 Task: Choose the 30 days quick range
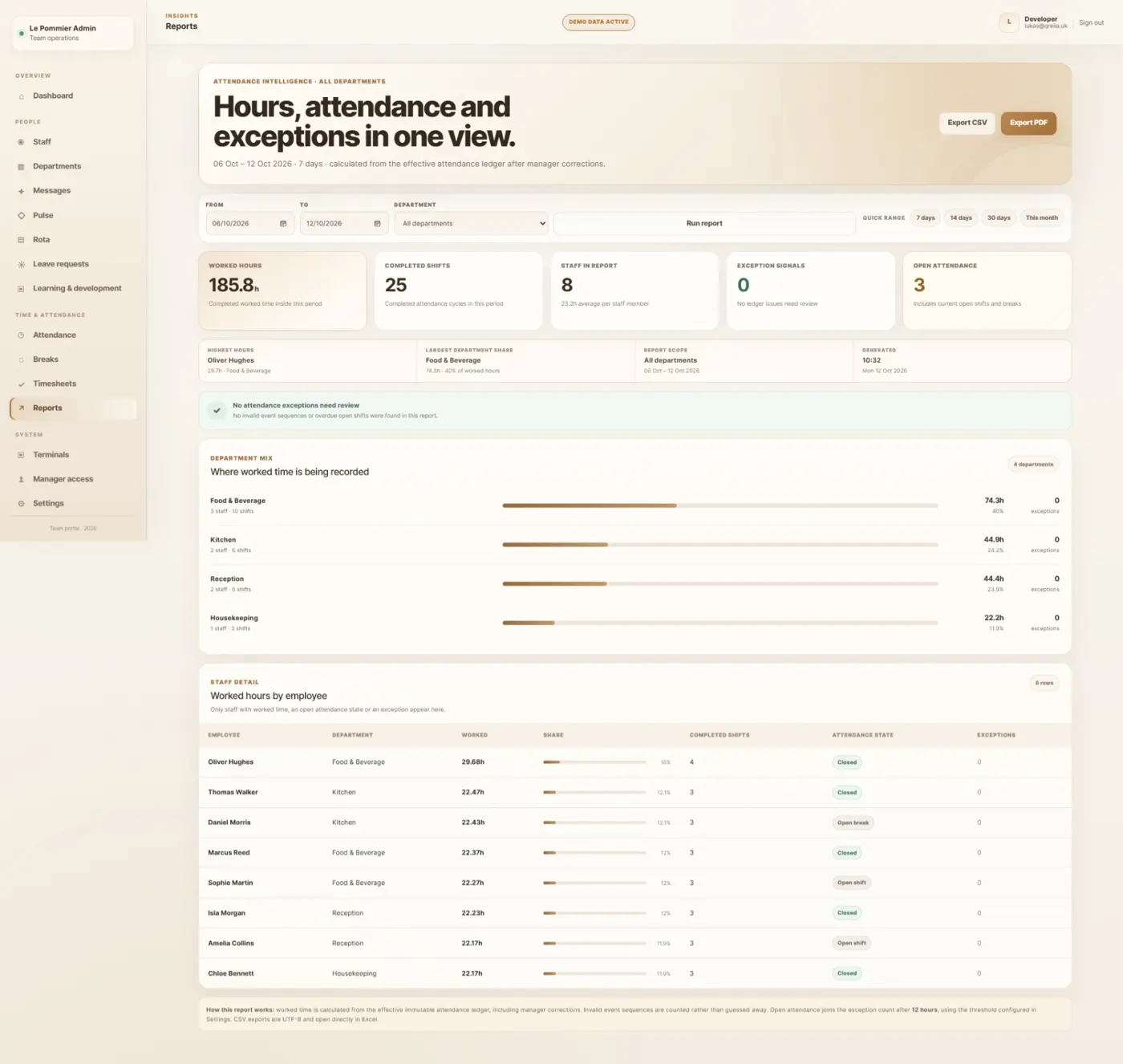[x=999, y=218]
